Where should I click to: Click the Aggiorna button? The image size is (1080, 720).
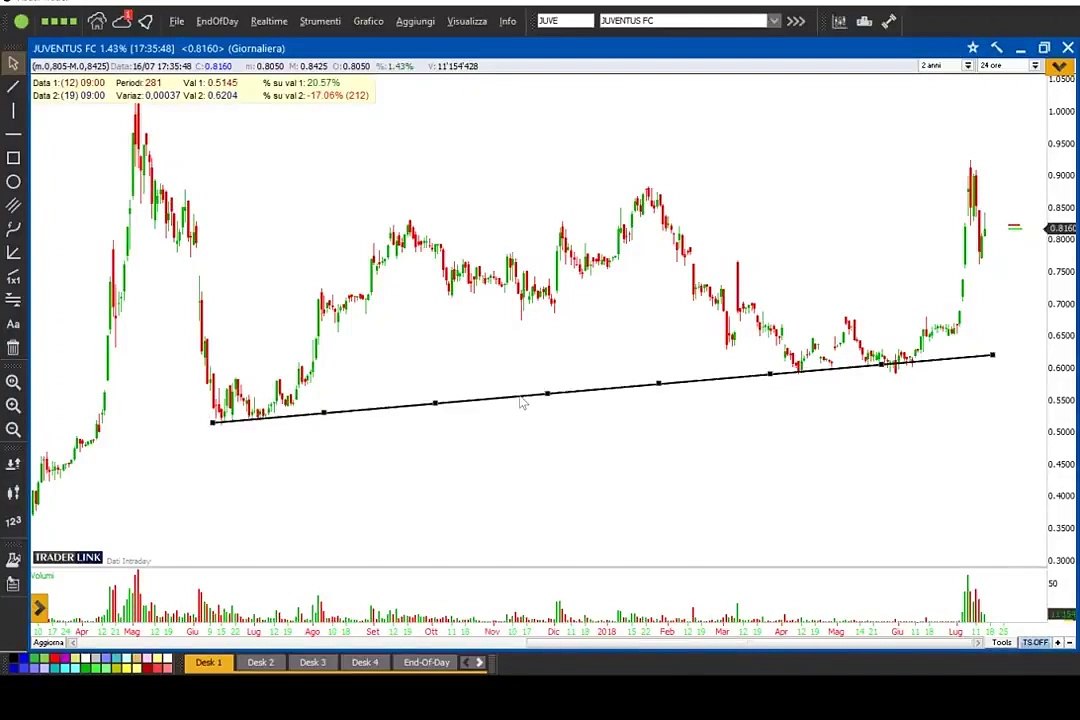click(49, 642)
